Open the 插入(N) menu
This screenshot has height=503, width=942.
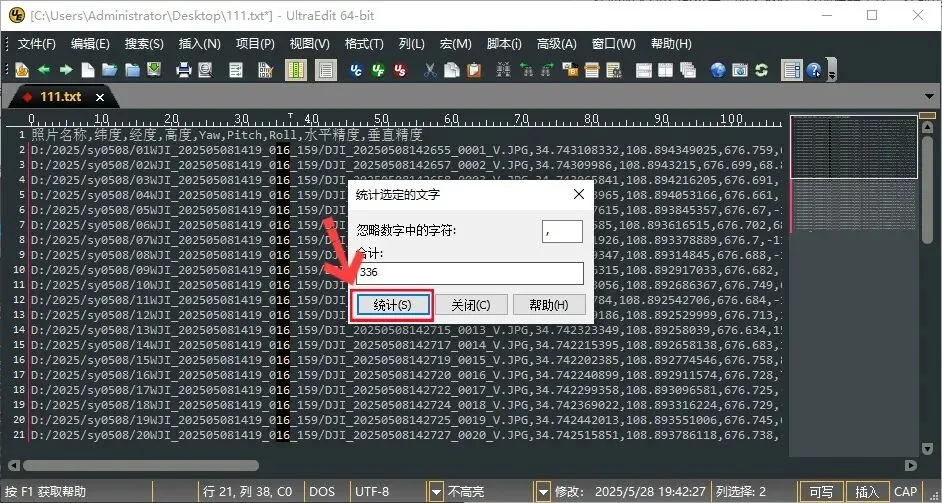(199, 44)
